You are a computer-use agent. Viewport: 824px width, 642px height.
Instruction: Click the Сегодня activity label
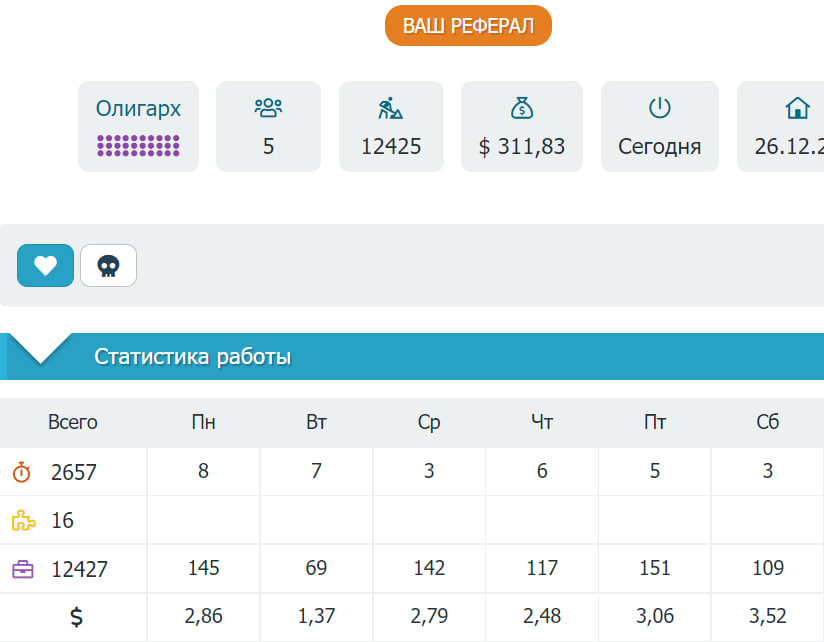point(659,147)
